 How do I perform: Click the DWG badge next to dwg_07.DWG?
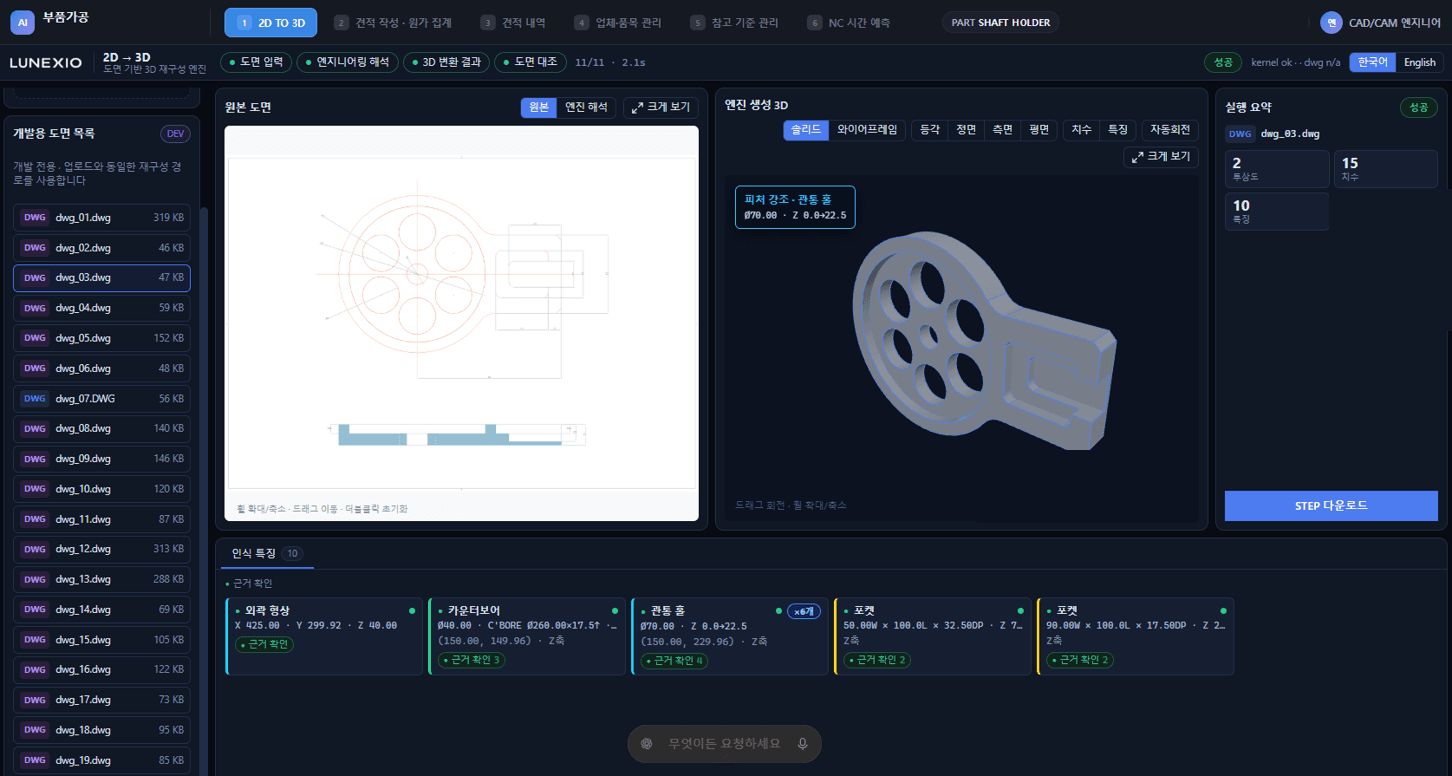pyautogui.click(x=35, y=398)
